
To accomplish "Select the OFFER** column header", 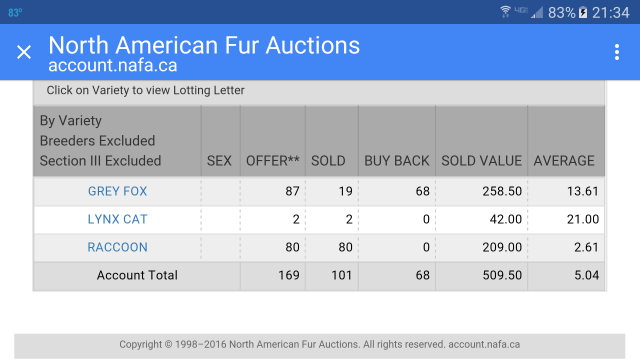I will [273, 161].
